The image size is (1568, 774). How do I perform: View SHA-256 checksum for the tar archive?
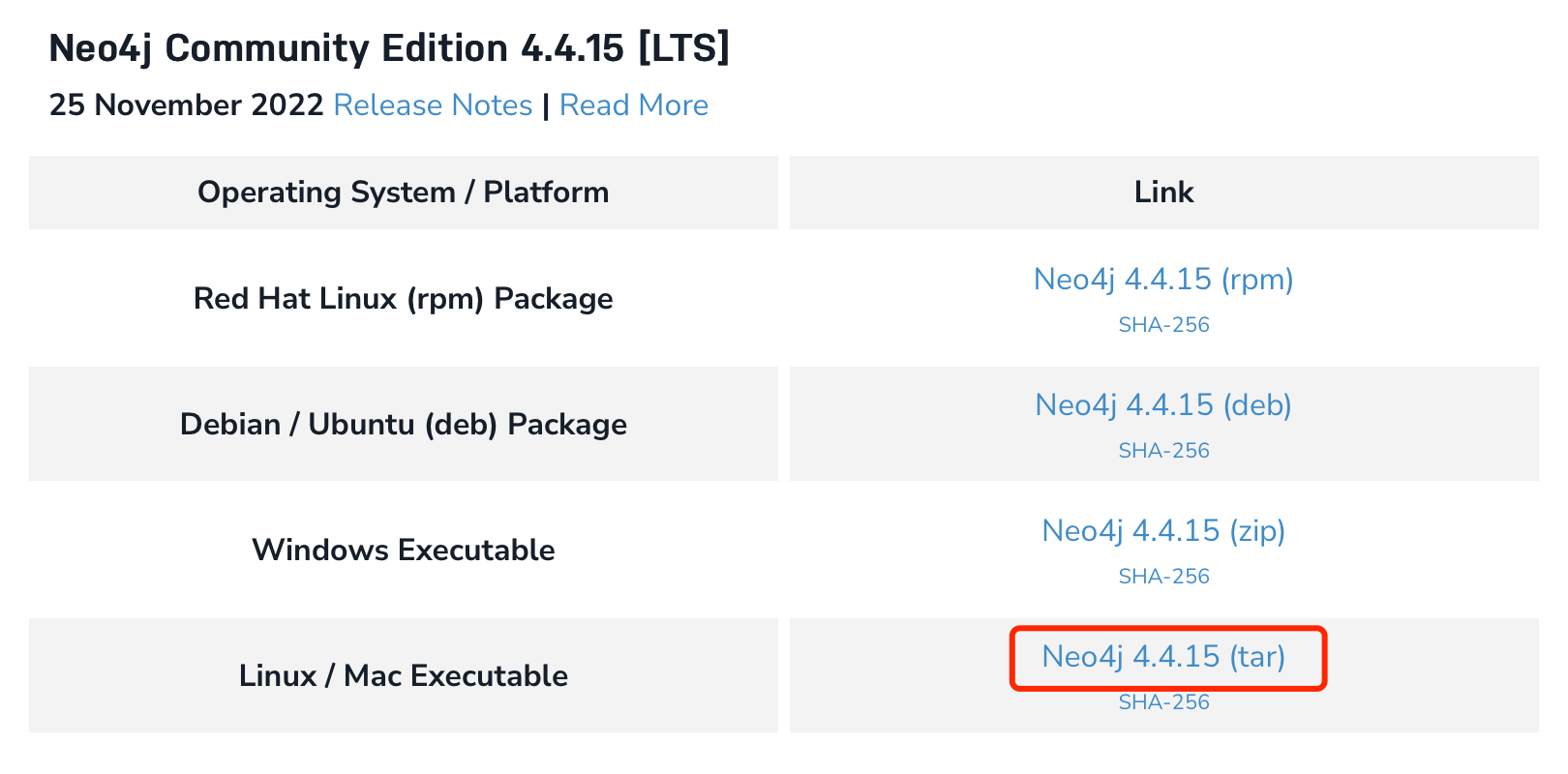(x=1162, y=702)
